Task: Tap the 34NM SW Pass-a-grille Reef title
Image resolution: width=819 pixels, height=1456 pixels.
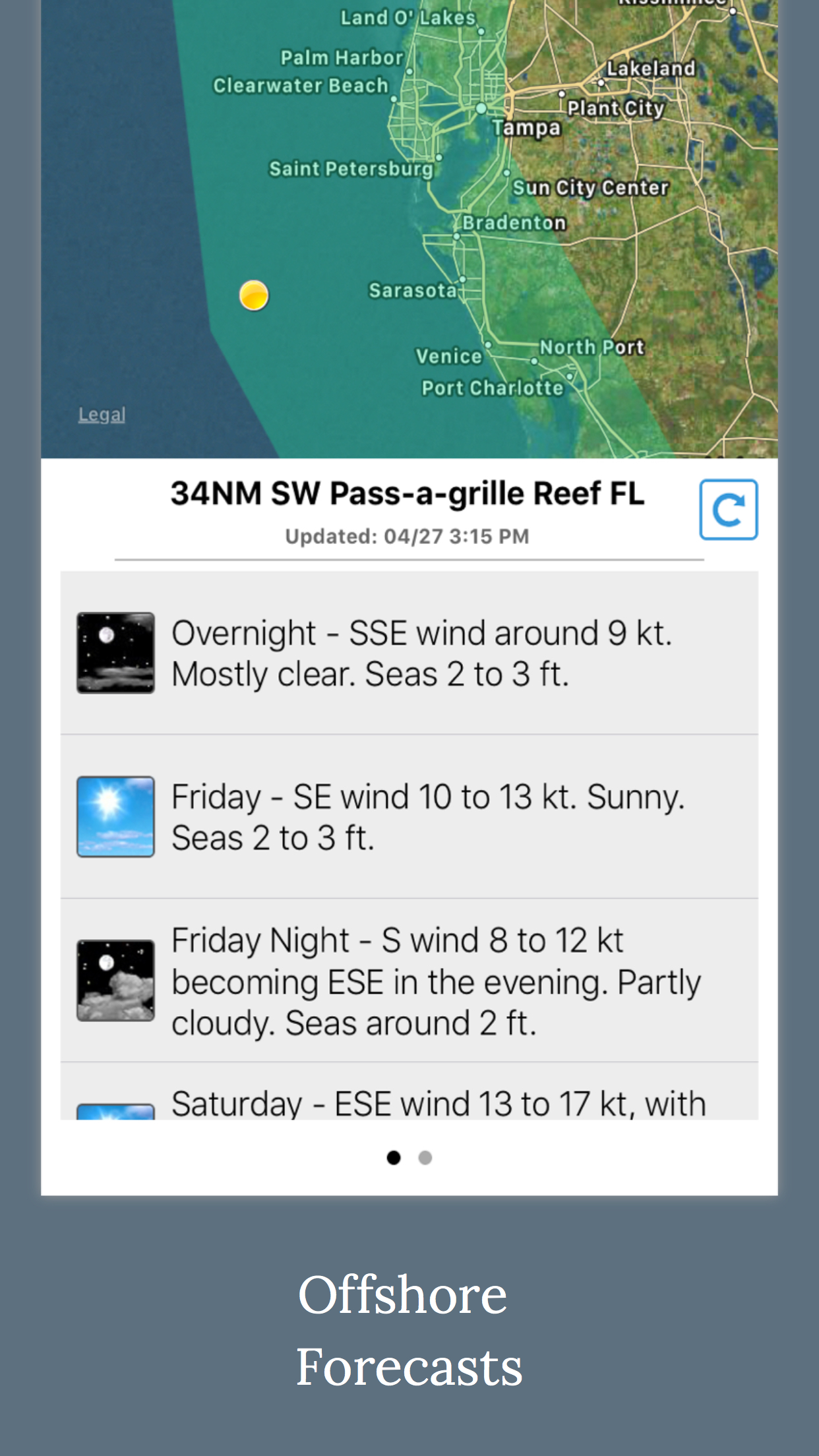Action: (x=408, y=494)
